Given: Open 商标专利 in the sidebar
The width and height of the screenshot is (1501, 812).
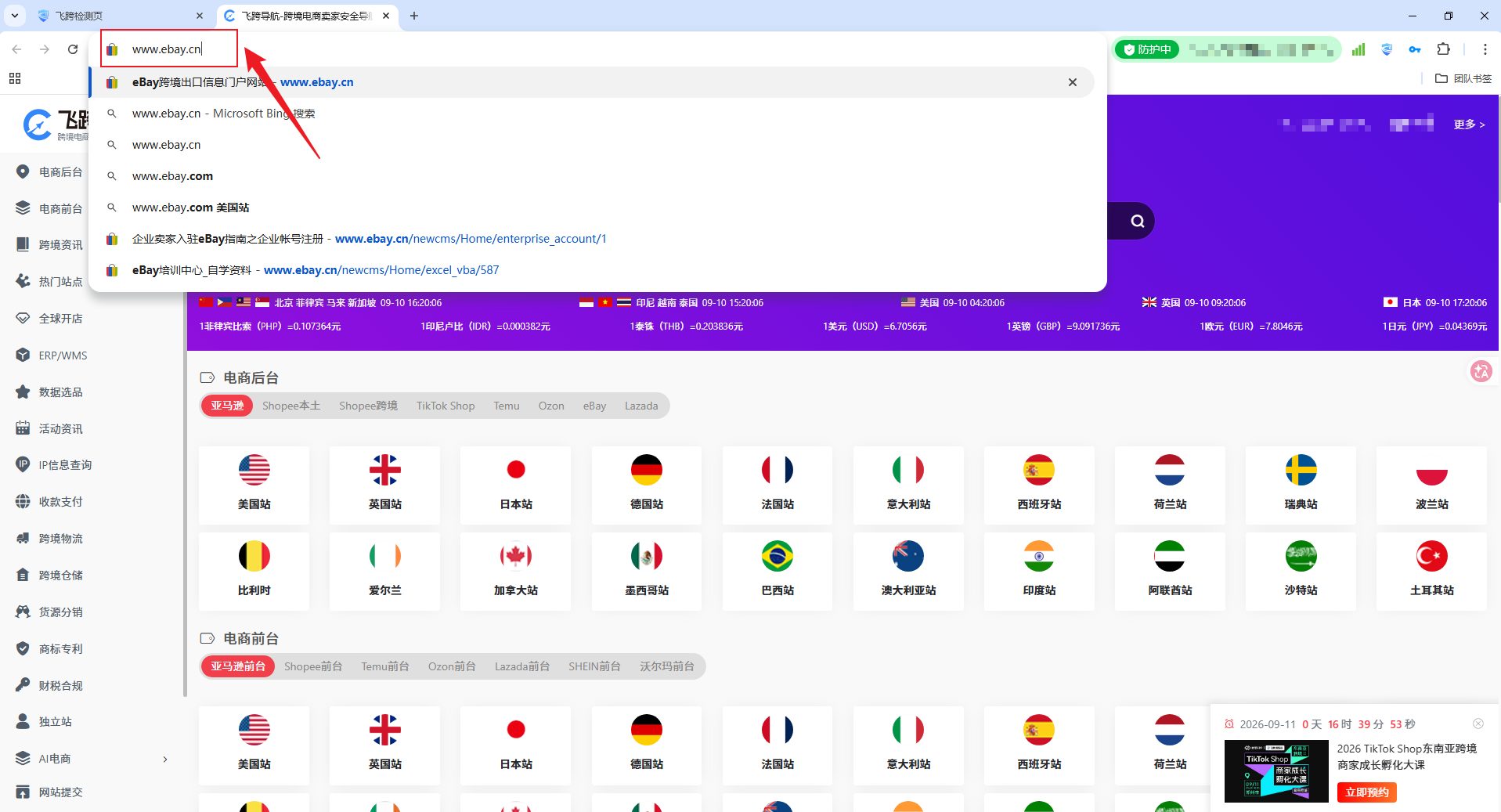Looking at the screenshot, I should point(60,649).
